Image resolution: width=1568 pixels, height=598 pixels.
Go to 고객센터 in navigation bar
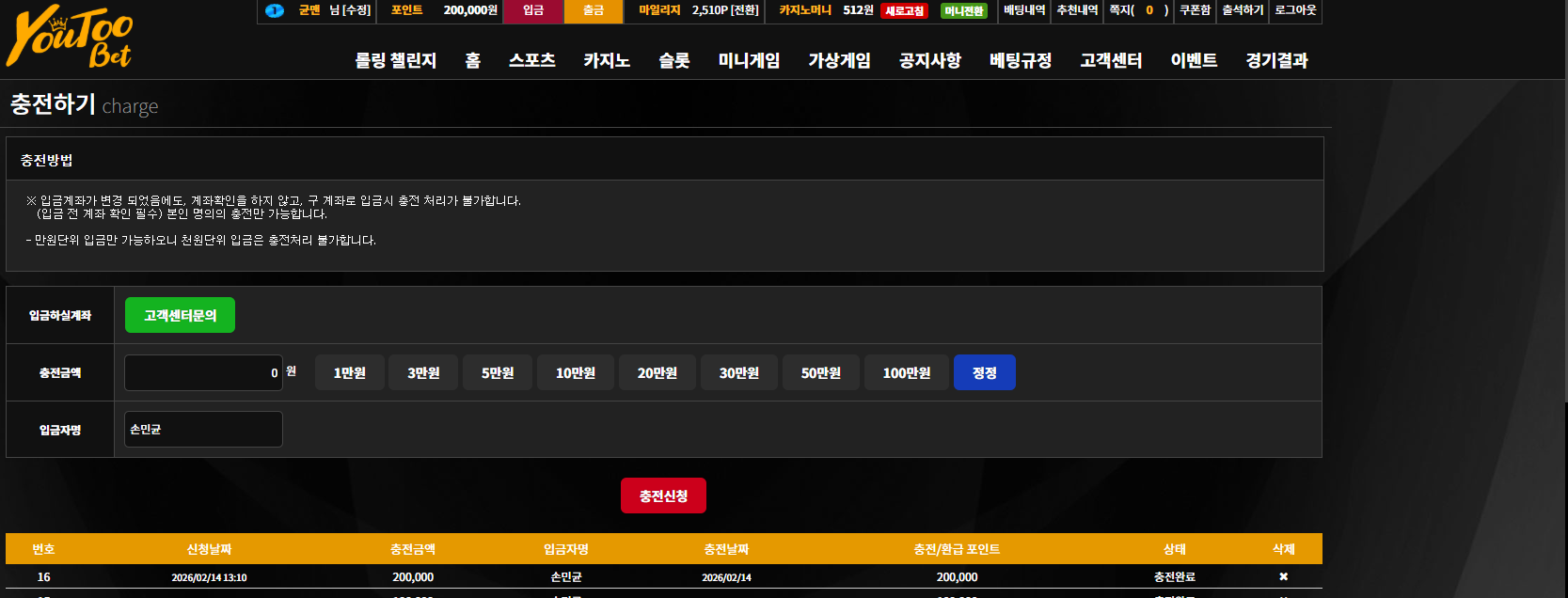tap(1111, 60)
